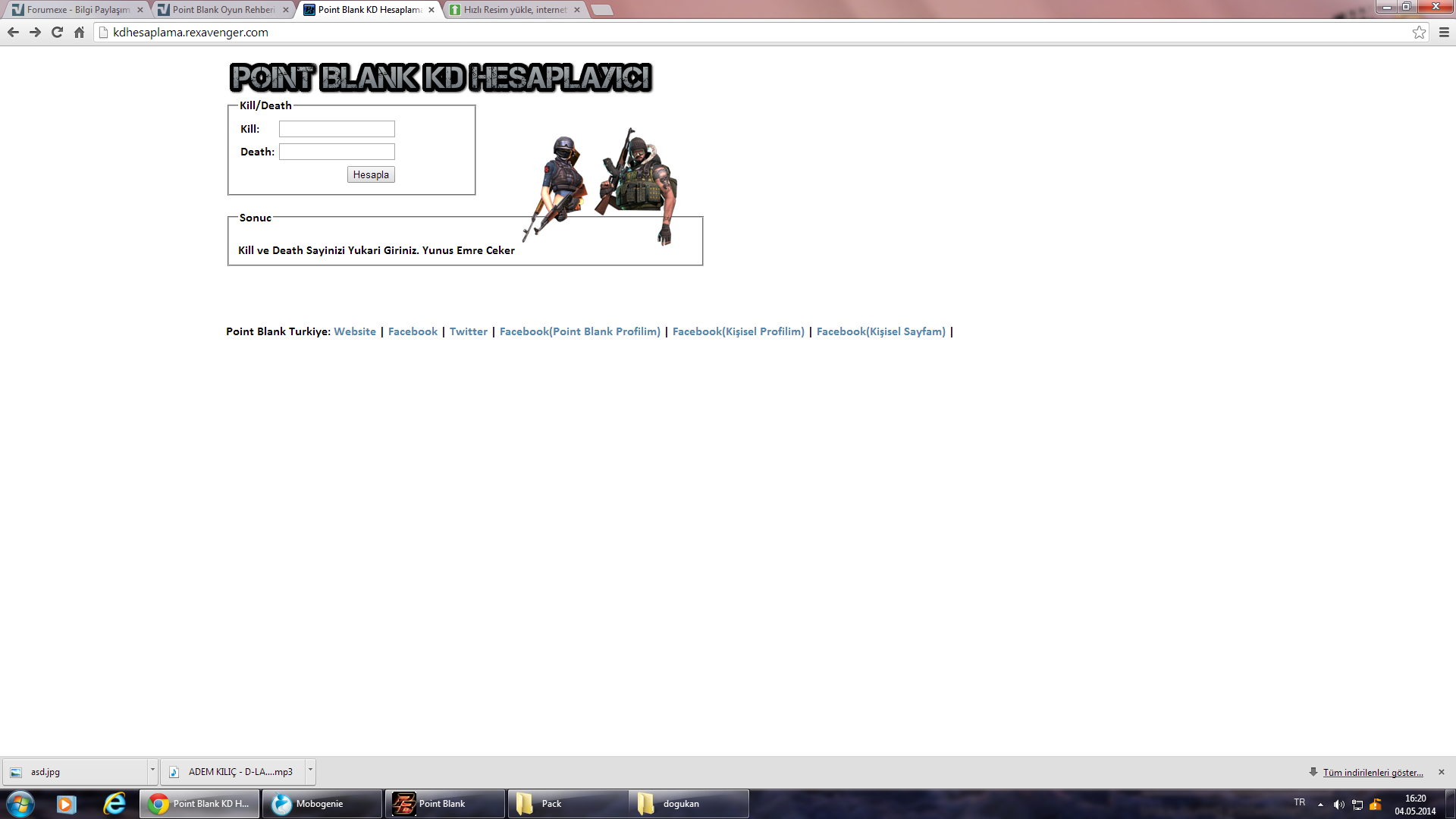Bookmark this page with the star icon
The height and width of the screenshot is (819, 1456).
pyautogui.click(x=1419, y=33)
